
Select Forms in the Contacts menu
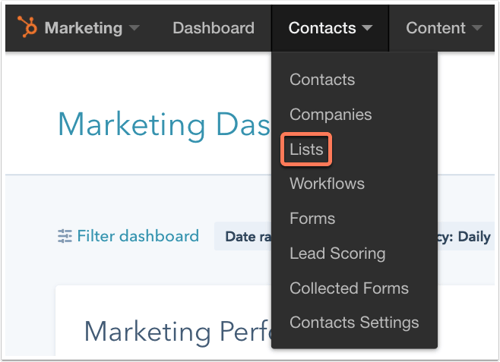pyautogui.click(x=312, y=219)
